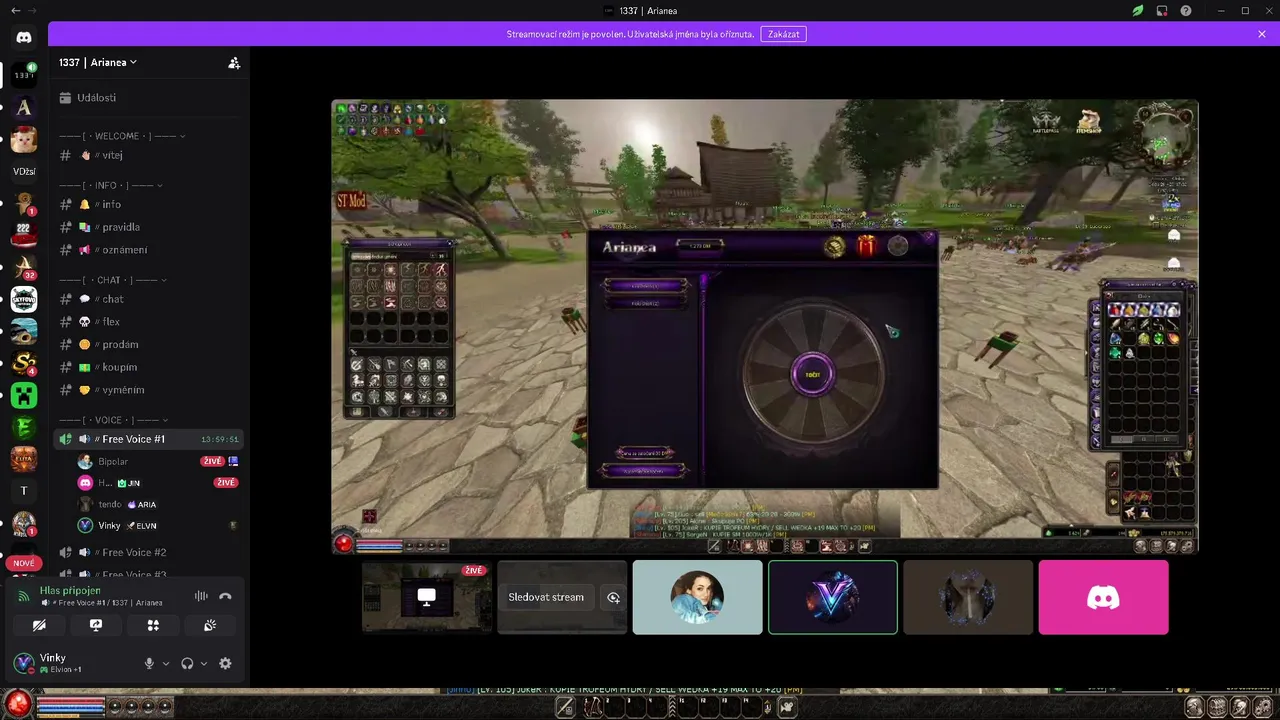Screen dimensions: 1280x720
Task: Open microphone input options dropdown
Action: tap(166, 663)
